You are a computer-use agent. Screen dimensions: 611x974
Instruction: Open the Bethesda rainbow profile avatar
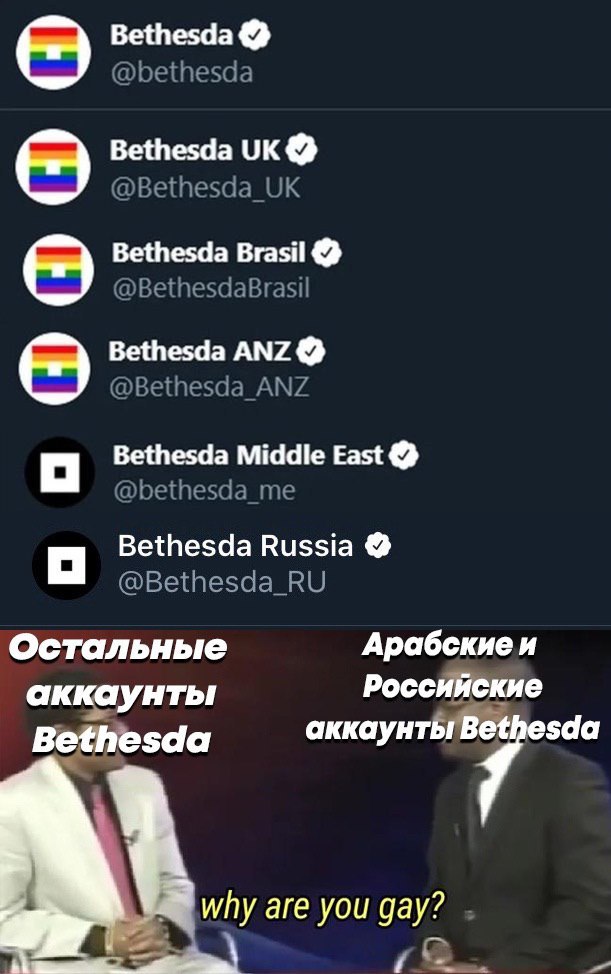tap(53, 52)
